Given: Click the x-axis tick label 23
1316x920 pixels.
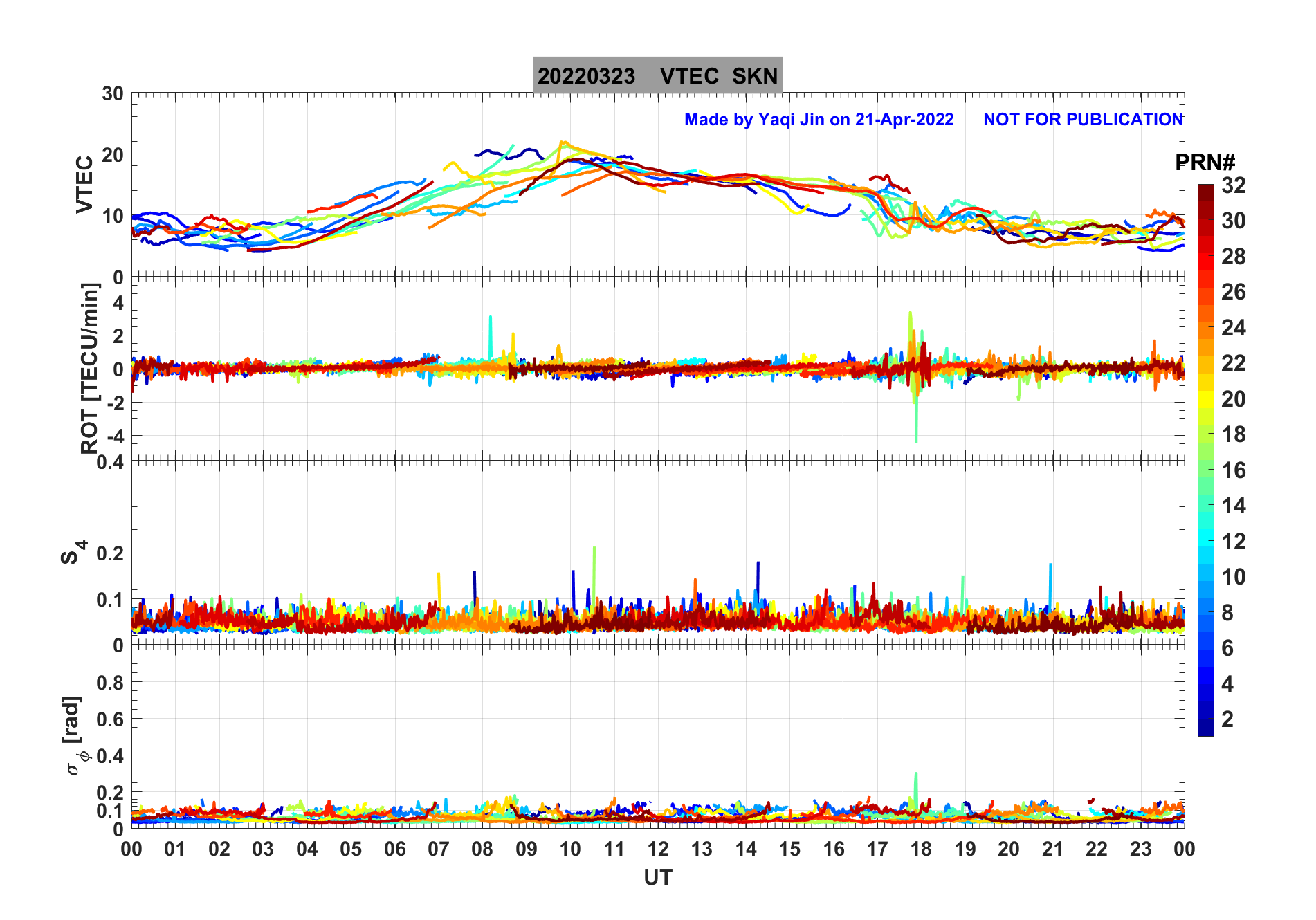Looking at the screenshot, I should pos(1140,849).
